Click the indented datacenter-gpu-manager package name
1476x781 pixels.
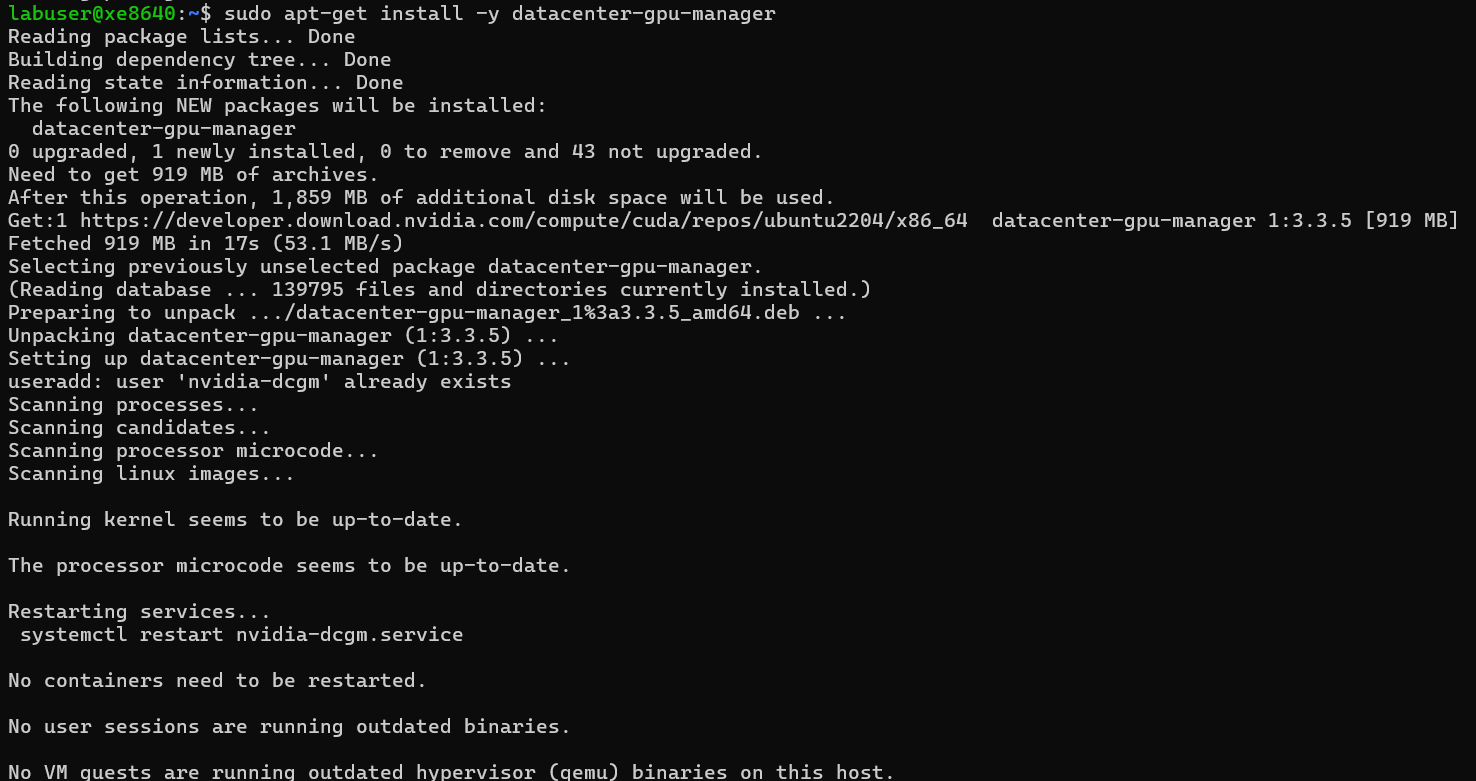point(164,129)
